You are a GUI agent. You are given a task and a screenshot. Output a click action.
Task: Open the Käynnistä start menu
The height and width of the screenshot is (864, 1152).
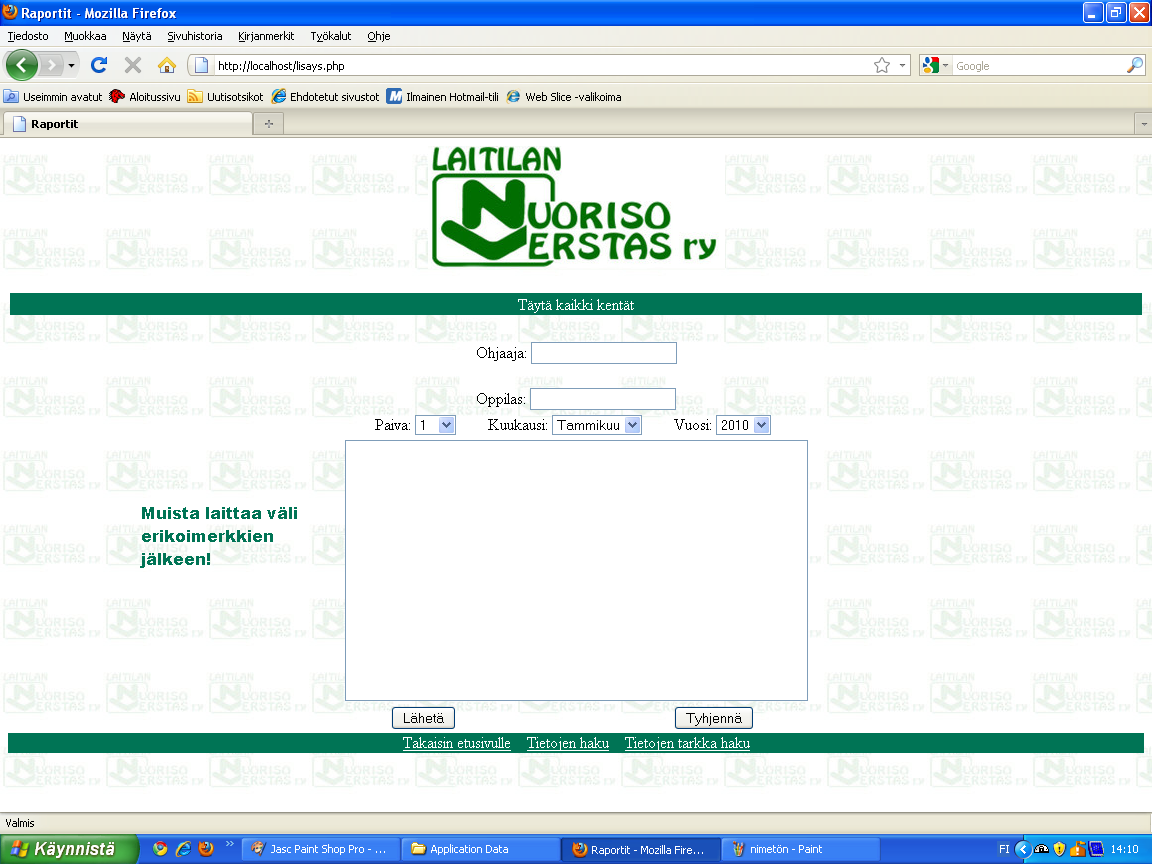click(x=69, y=849)
